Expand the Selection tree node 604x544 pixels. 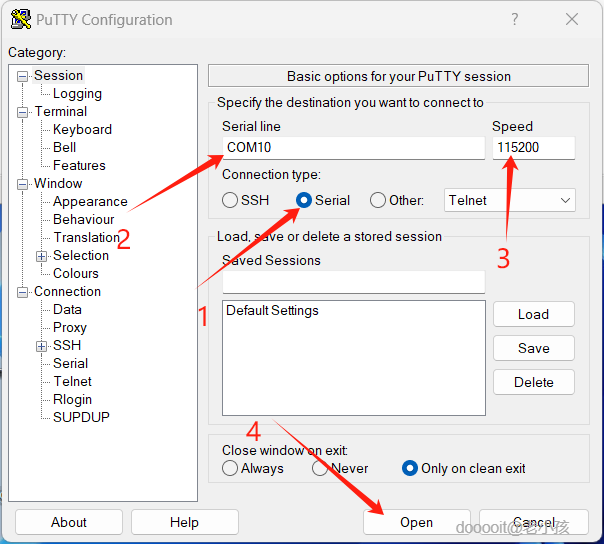point(41,256)
